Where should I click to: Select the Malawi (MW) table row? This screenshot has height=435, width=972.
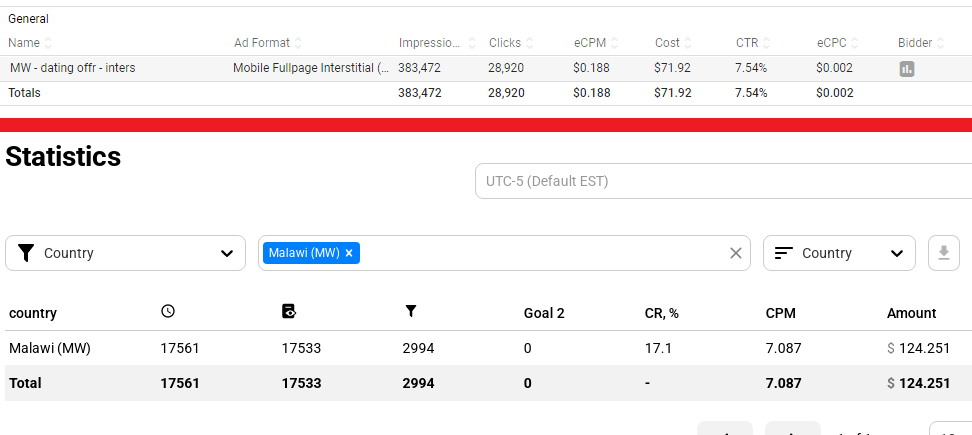[50, 348]
